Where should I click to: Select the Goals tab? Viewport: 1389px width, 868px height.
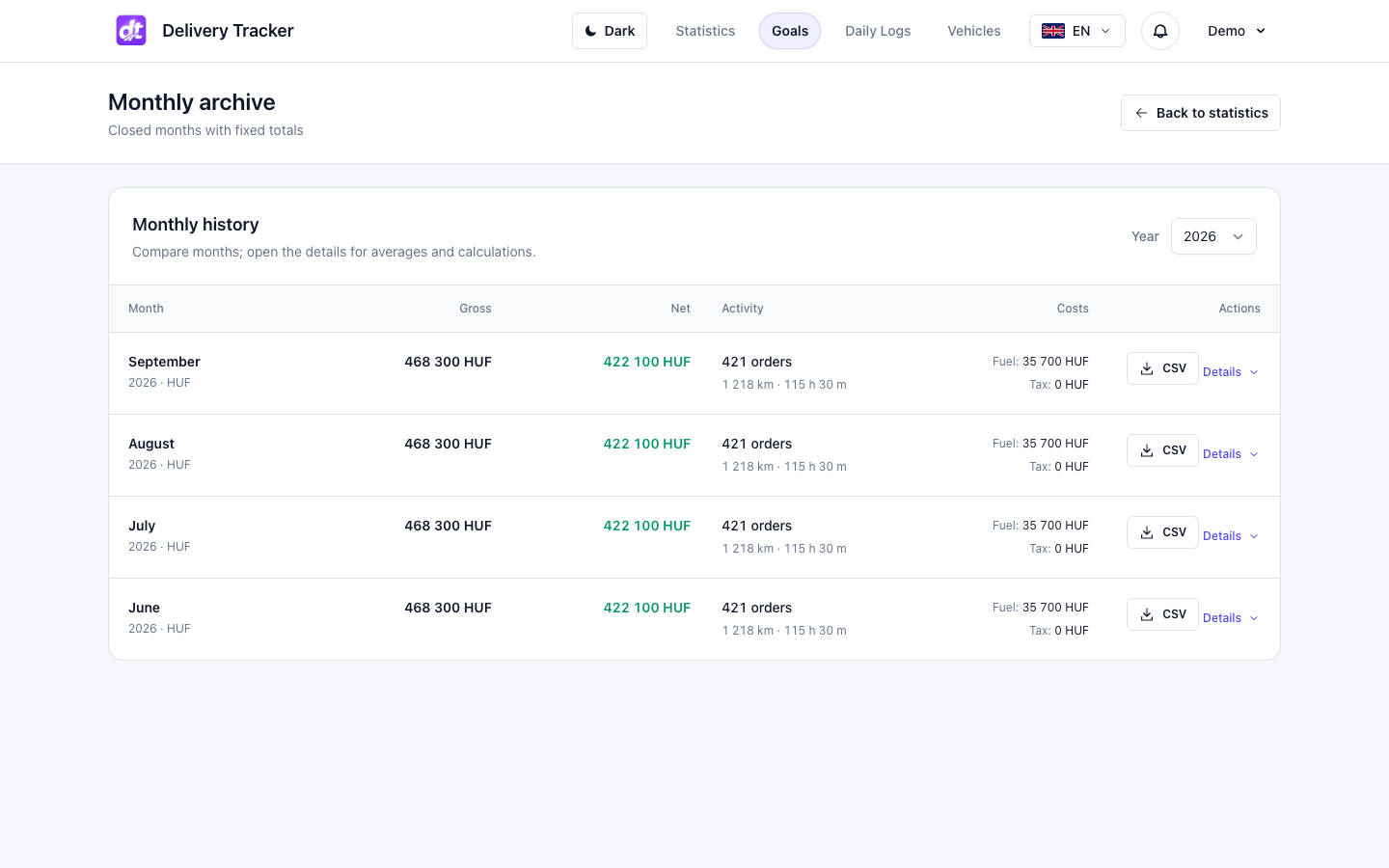click(790, 31)
